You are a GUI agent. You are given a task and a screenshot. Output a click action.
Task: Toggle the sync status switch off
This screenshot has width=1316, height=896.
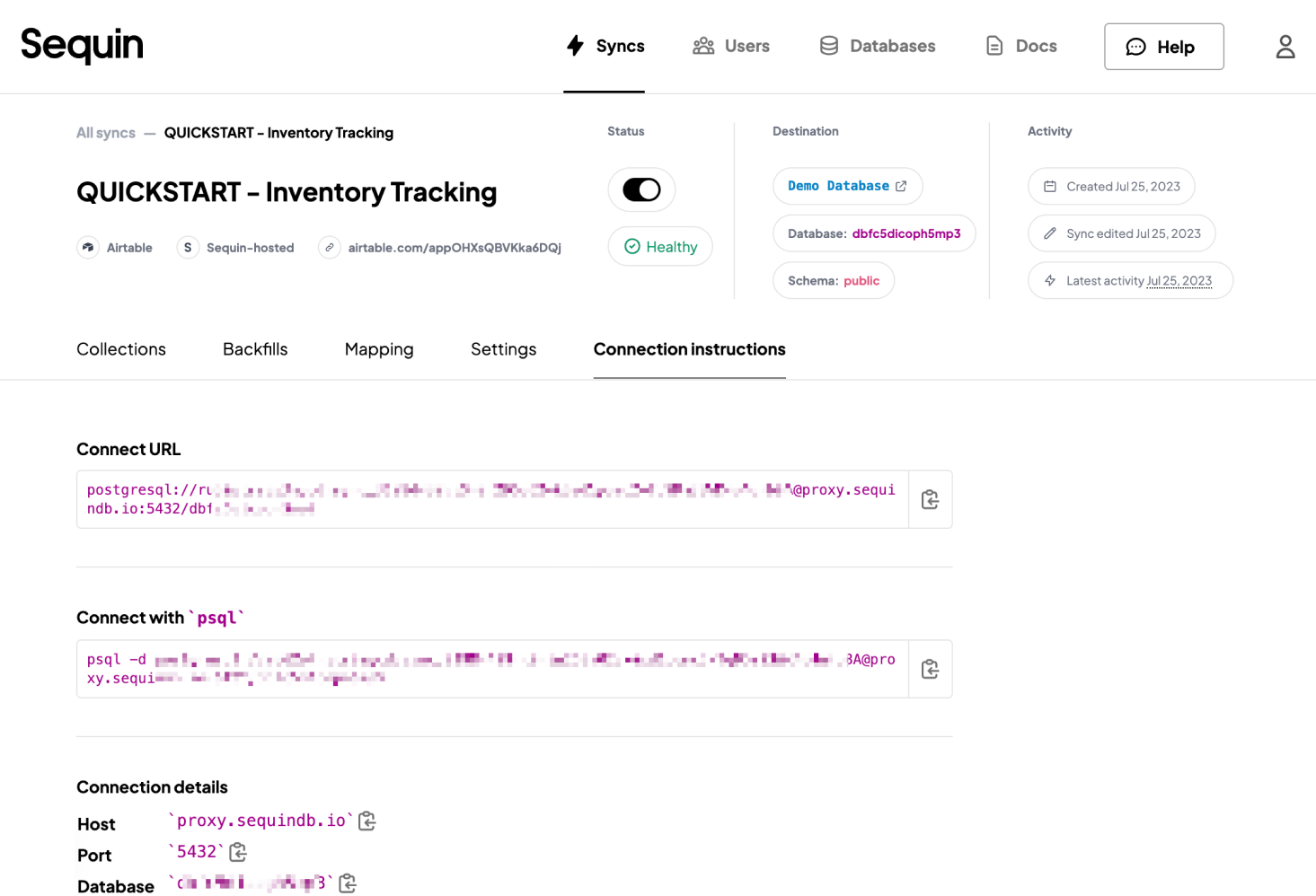click(641, 190)
